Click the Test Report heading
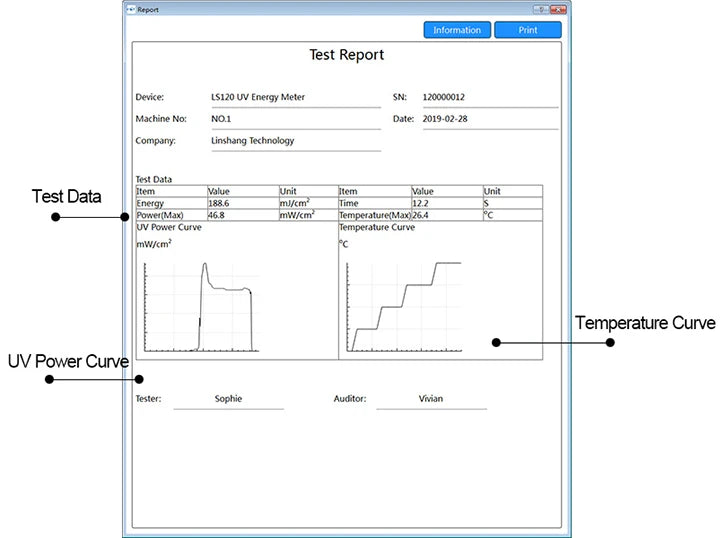Image resolution: width=726 pixels, height=538 pixels. 347,56
